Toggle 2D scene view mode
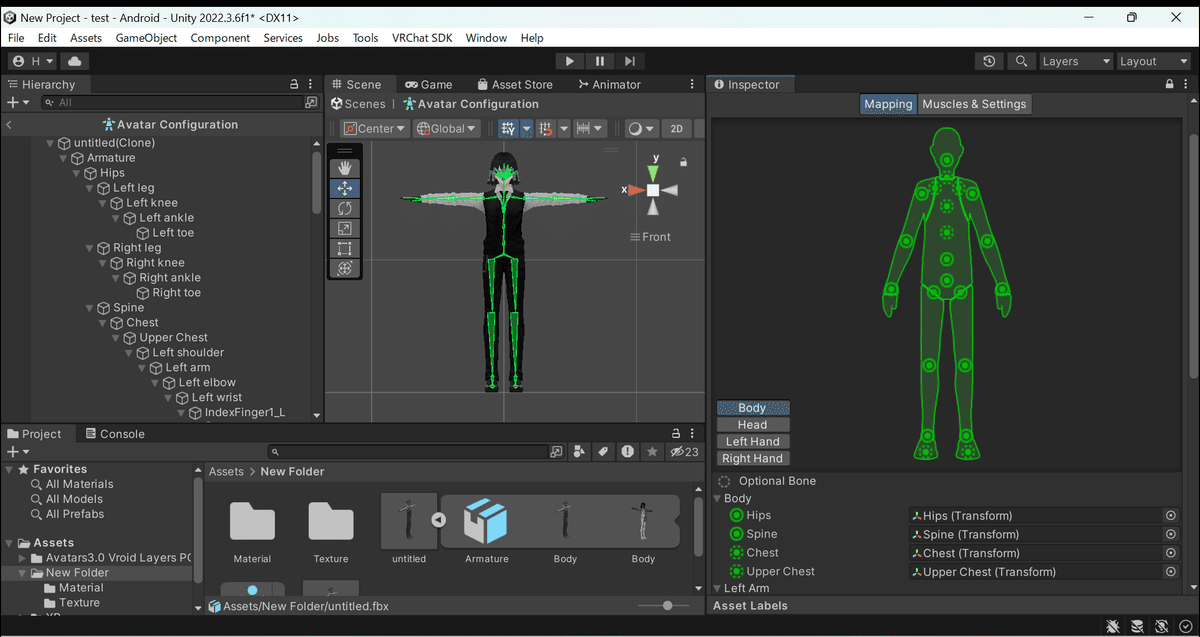Screen dimensions: 1200x637 pyautogui.click(x=676, y=128)
